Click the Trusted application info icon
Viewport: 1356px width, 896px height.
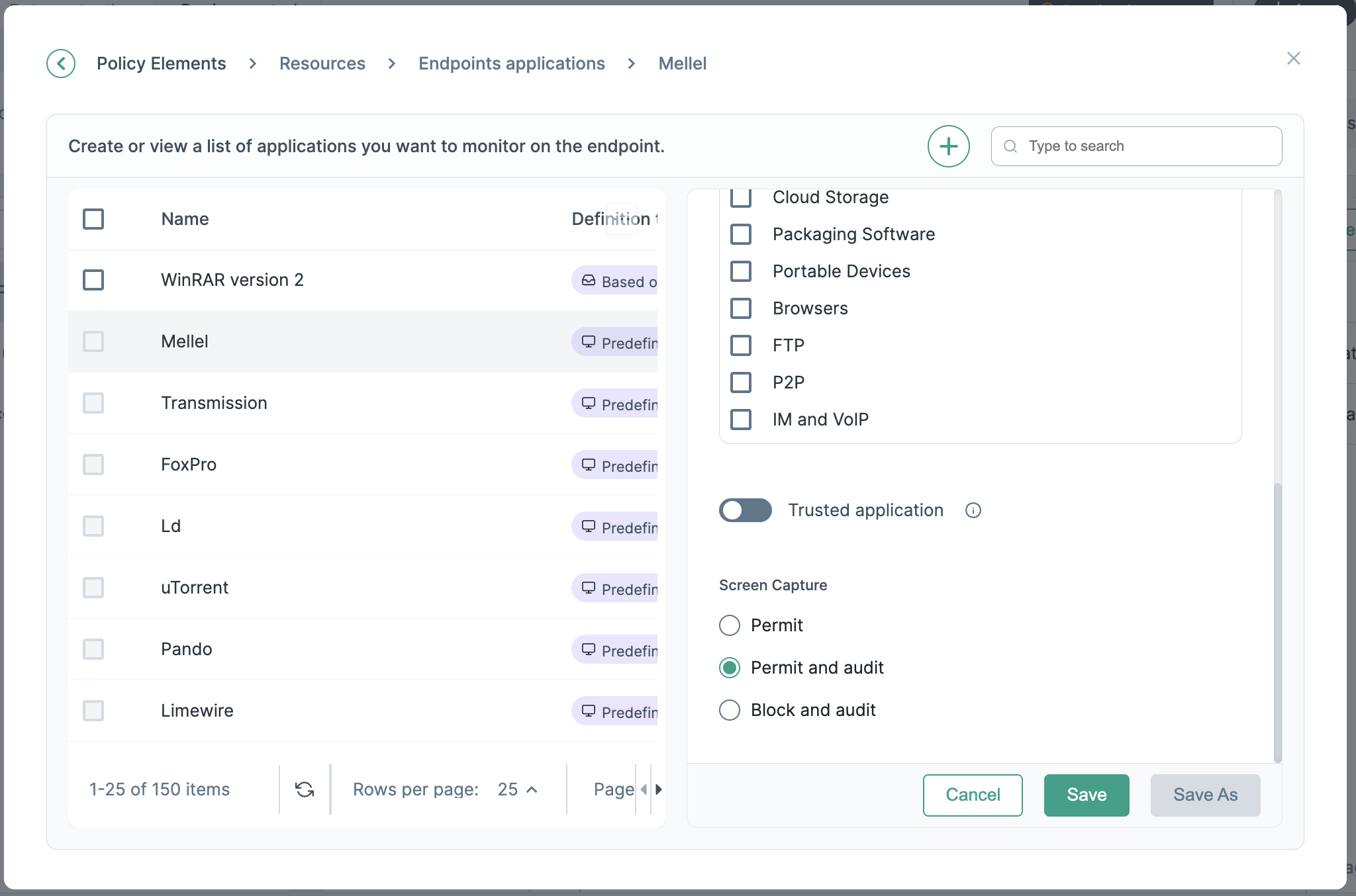[x=973, y=510]
